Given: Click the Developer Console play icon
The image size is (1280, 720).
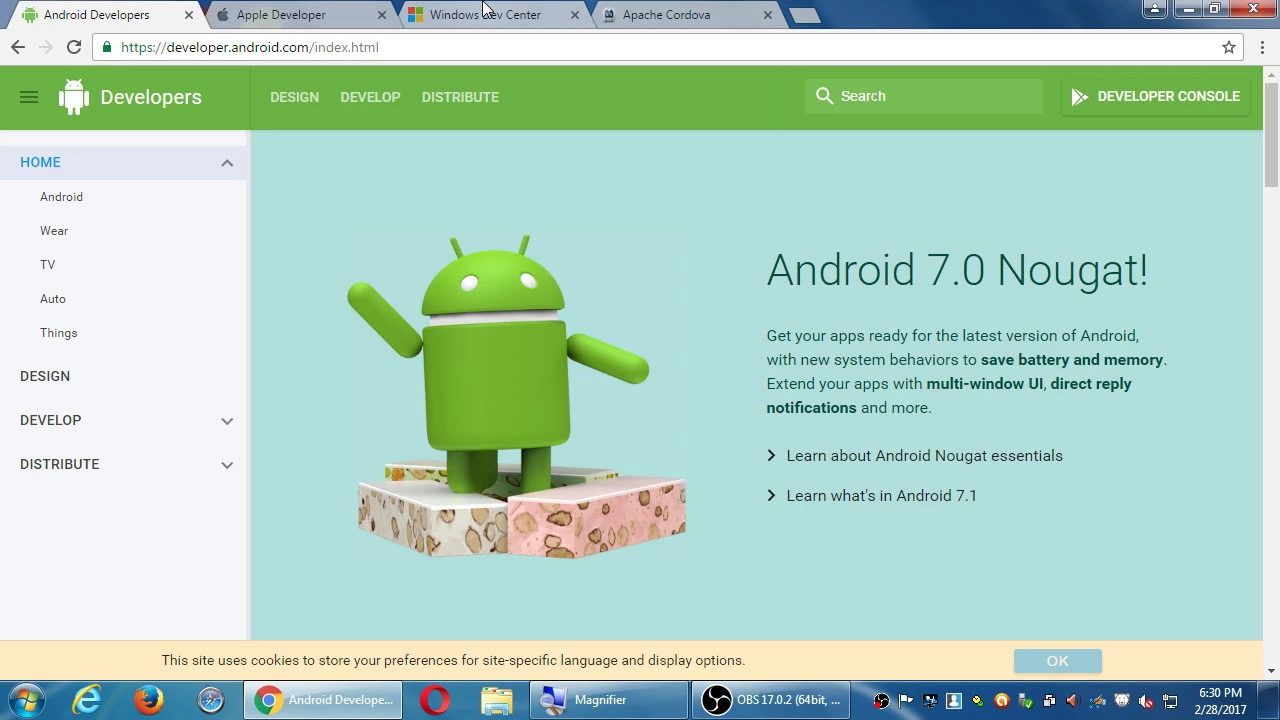Looking at the screenshot, I should point(1079,96).
